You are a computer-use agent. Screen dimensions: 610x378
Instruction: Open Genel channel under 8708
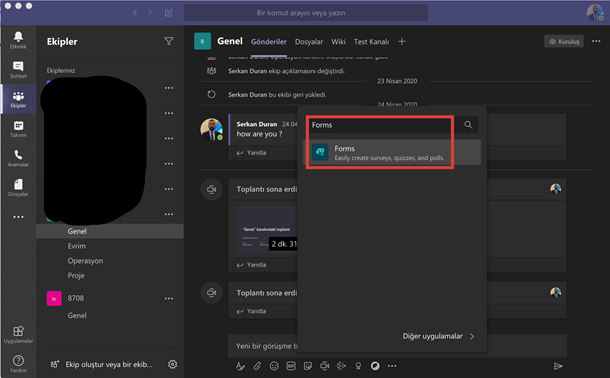(77, 315)
